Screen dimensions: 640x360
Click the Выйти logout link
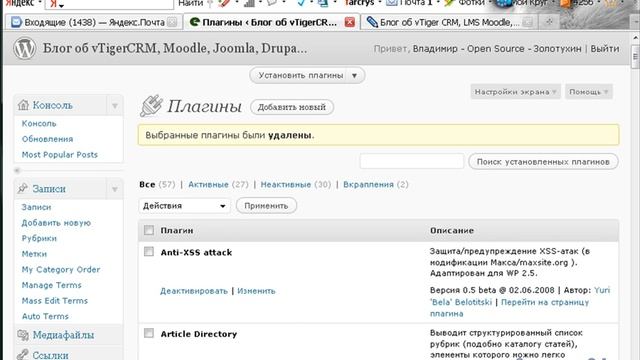605,49
